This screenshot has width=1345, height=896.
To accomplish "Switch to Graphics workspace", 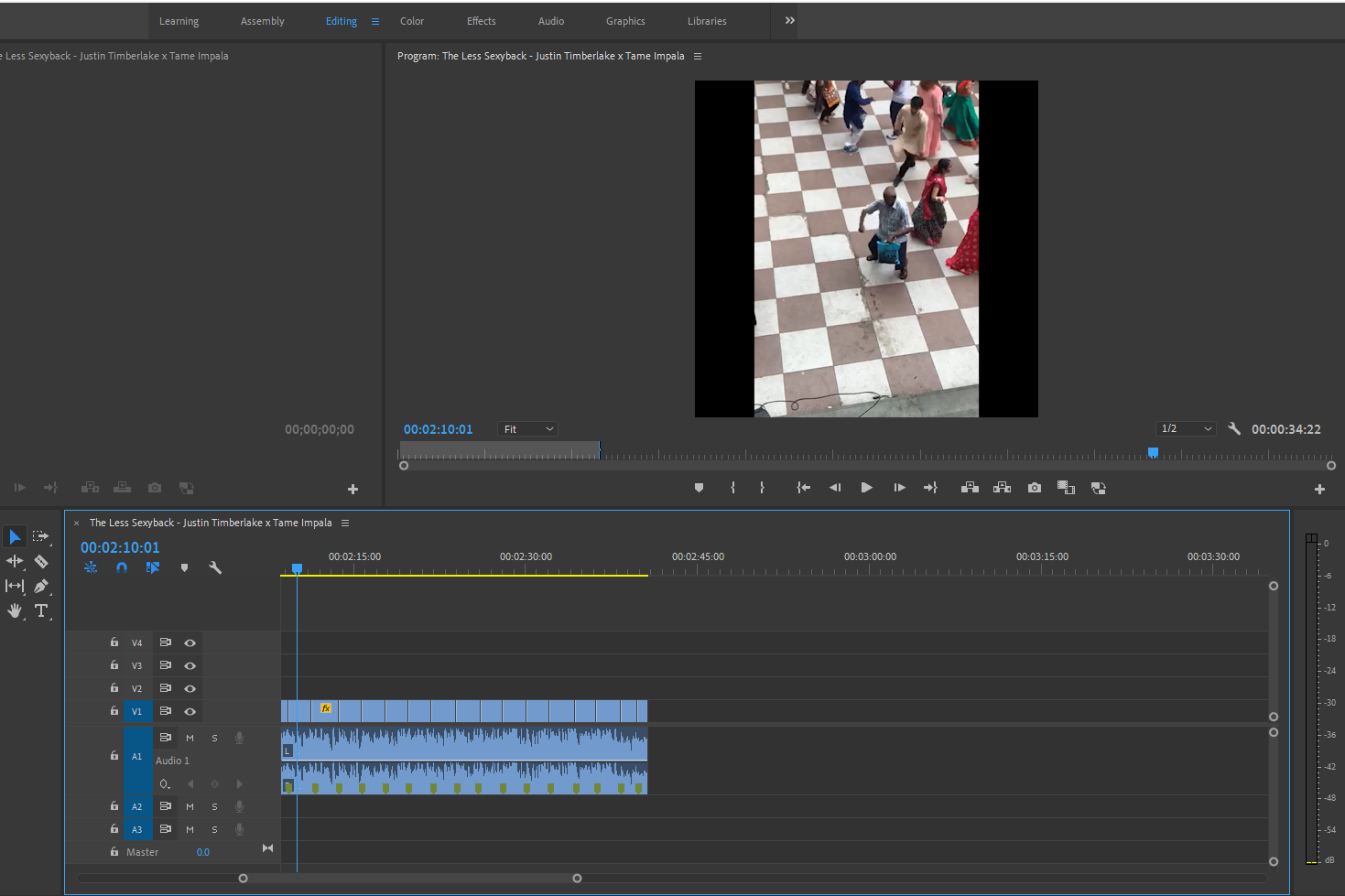I will [x=625, y=21].
